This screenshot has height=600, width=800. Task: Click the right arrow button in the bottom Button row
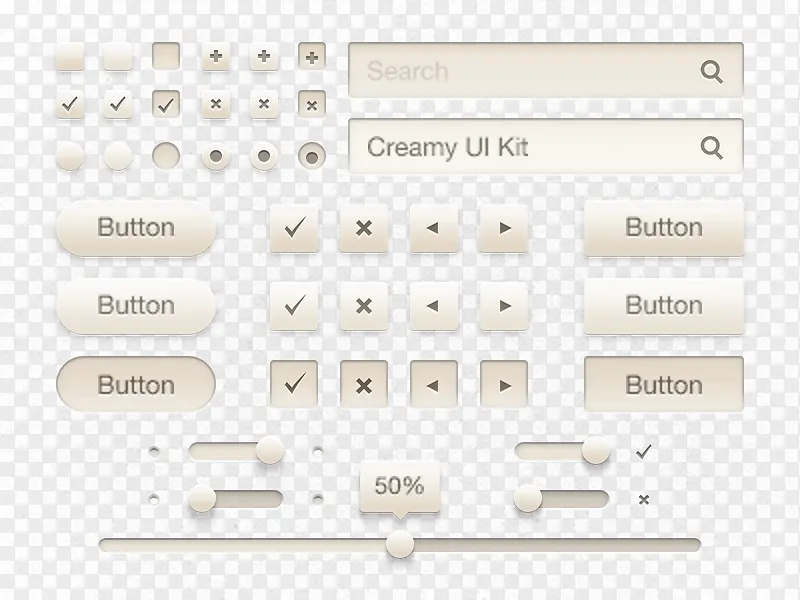click(x=503, y=385)
